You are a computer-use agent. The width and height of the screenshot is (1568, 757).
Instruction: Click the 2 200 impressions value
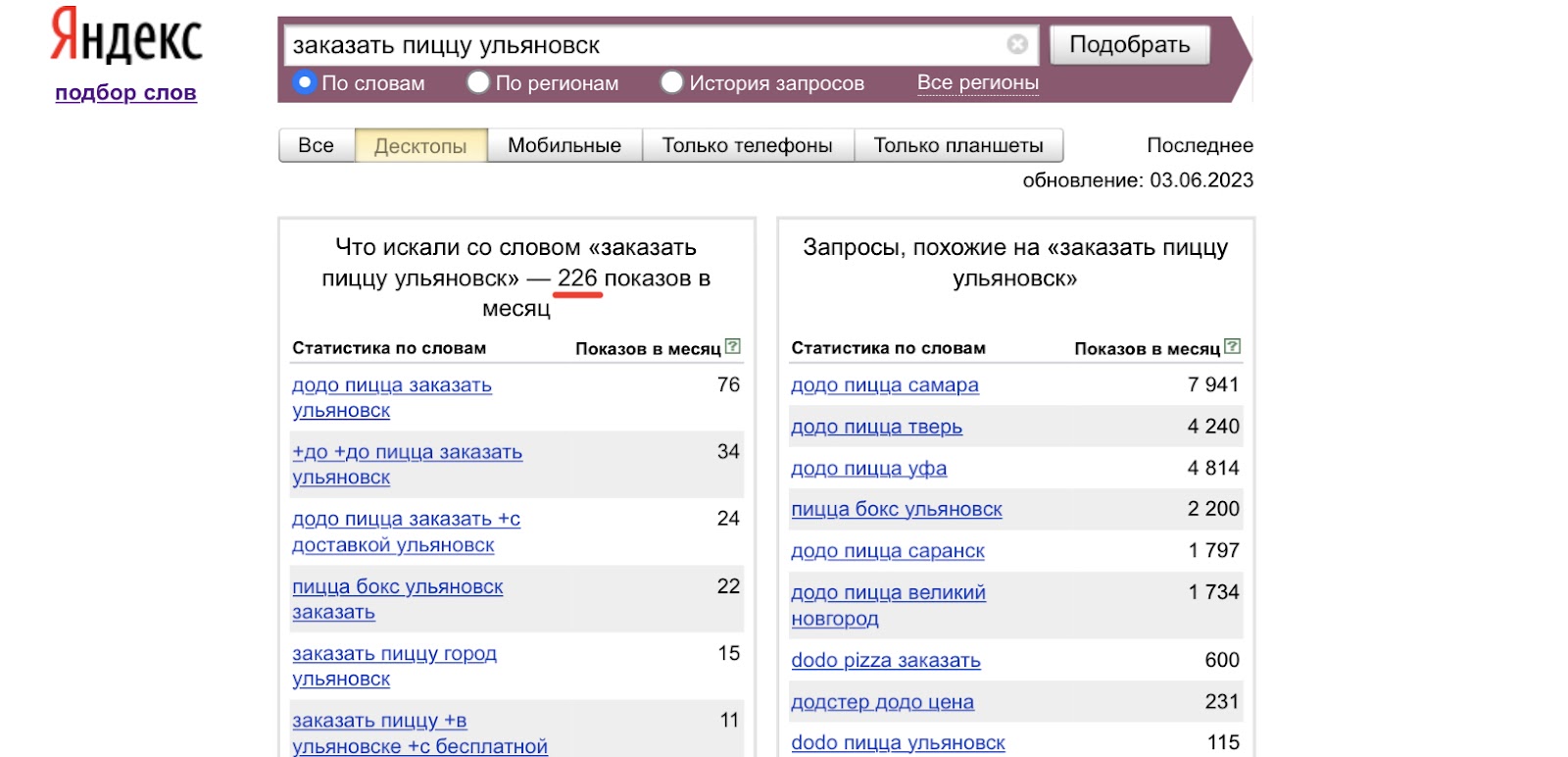pyautogui.click(x=1213, y=508)
